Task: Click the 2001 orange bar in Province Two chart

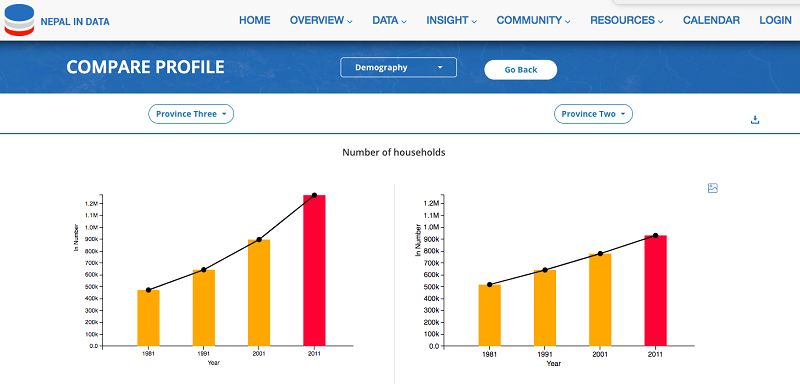Action: (600, 299)
